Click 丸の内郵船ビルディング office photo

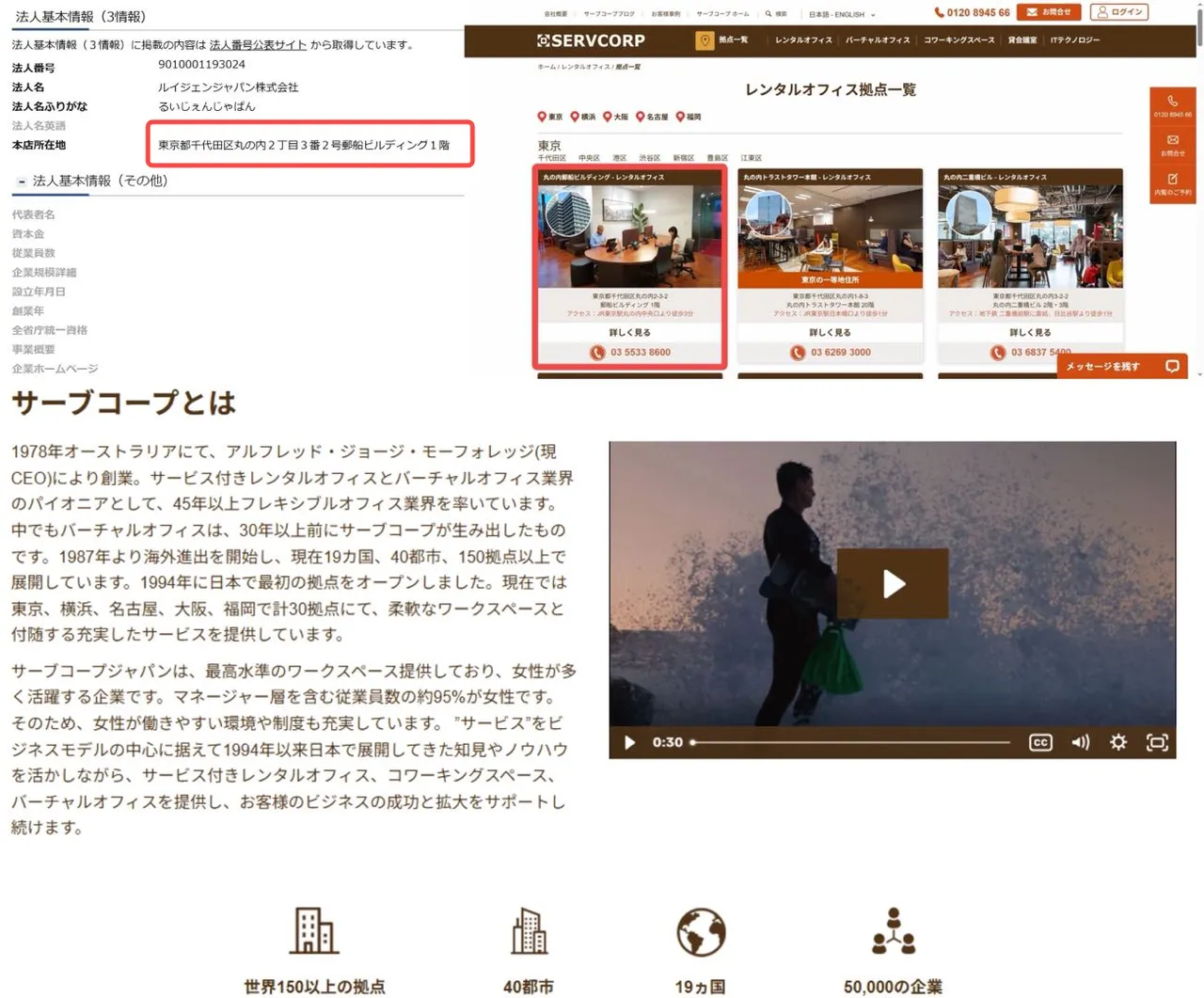(x=629, y=236)
